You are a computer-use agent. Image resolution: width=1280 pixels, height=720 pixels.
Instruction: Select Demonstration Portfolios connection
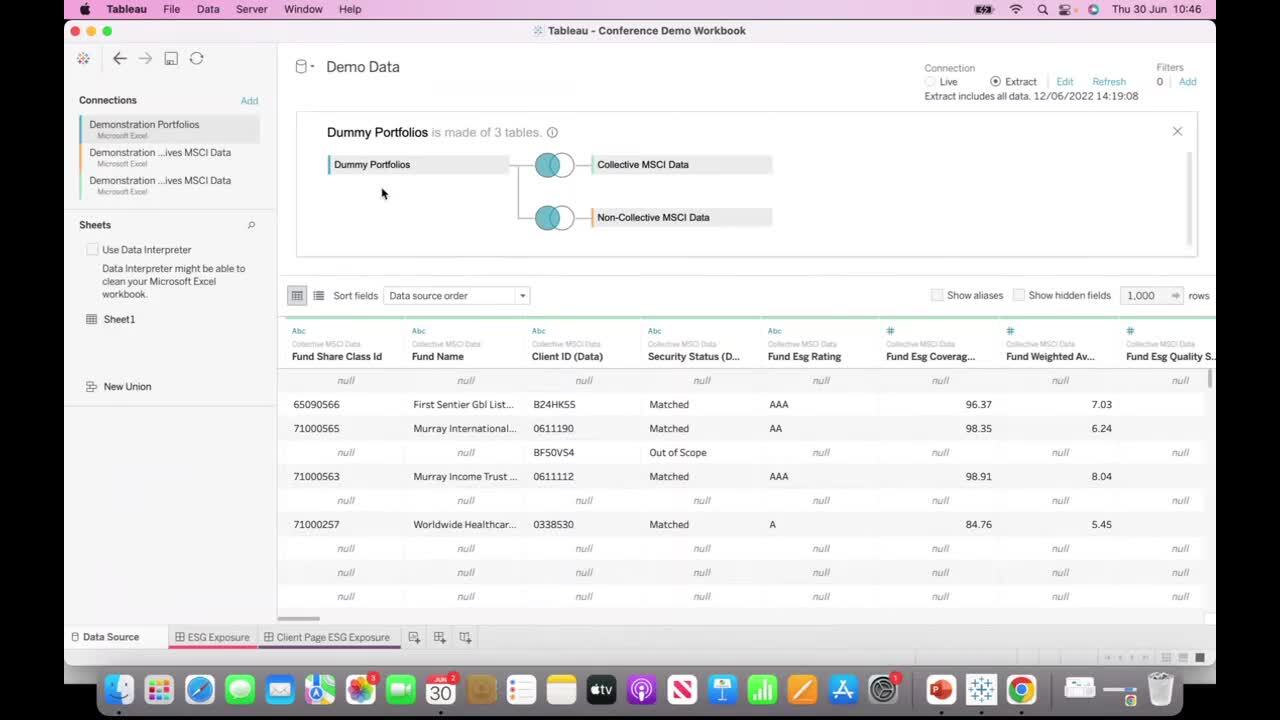pos(169,128)
